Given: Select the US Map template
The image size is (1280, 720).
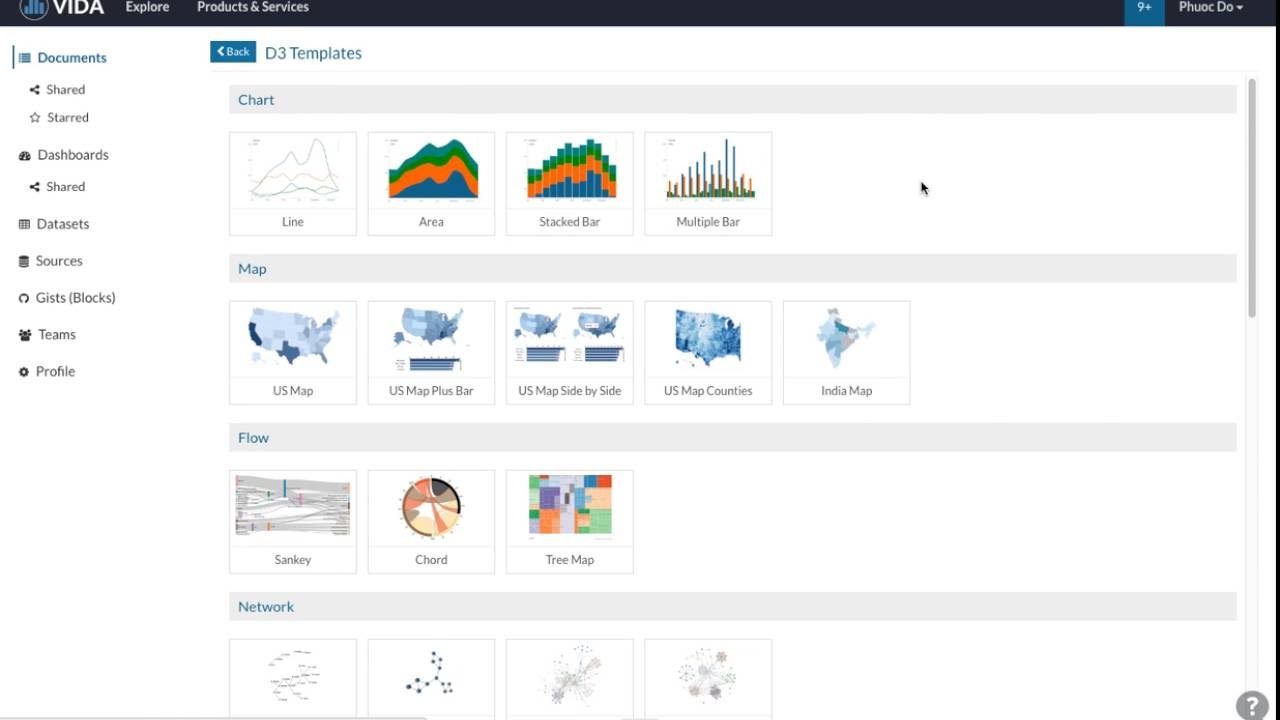Looking at the screenshot, I should pyautogui.click(x=293, y=353).
